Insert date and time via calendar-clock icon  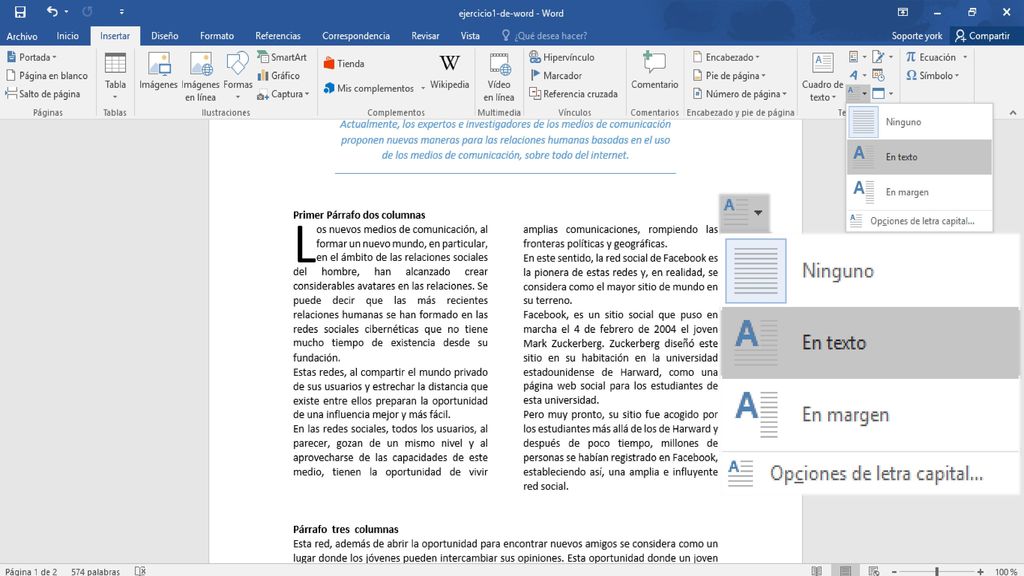(x=878, y=75)
